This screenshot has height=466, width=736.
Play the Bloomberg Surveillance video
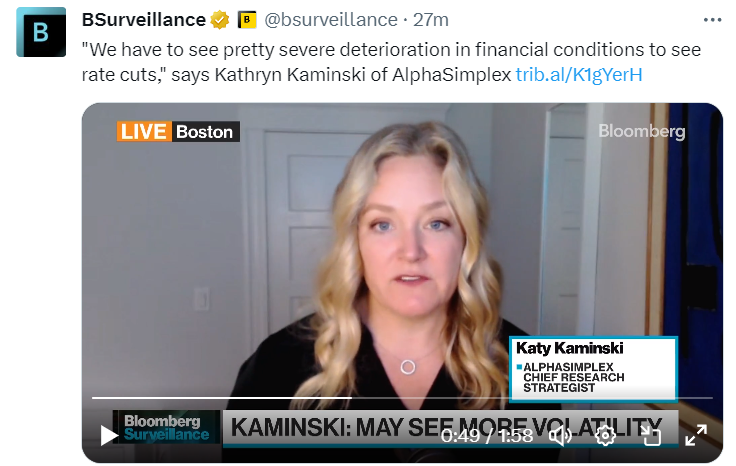(109, 435)
